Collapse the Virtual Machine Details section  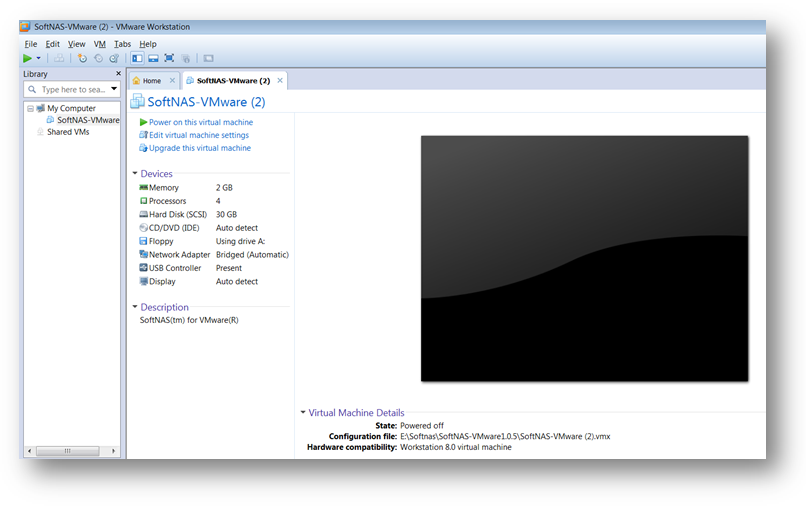[x=303, y=412]
